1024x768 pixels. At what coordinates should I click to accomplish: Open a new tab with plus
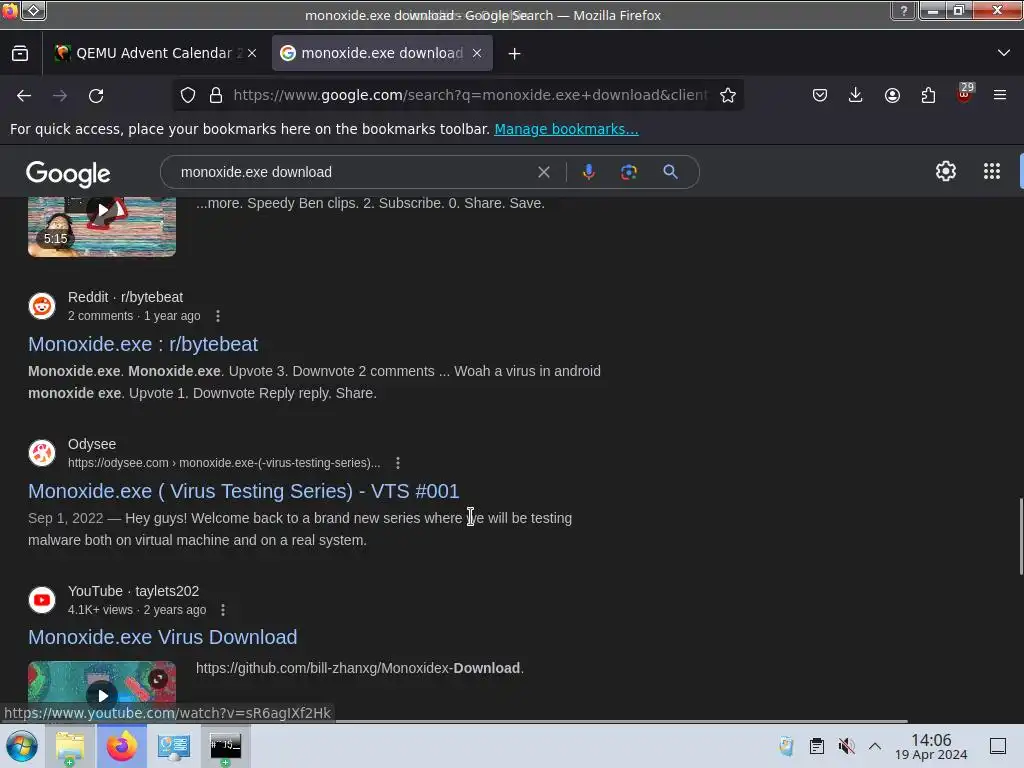[515, 54]
